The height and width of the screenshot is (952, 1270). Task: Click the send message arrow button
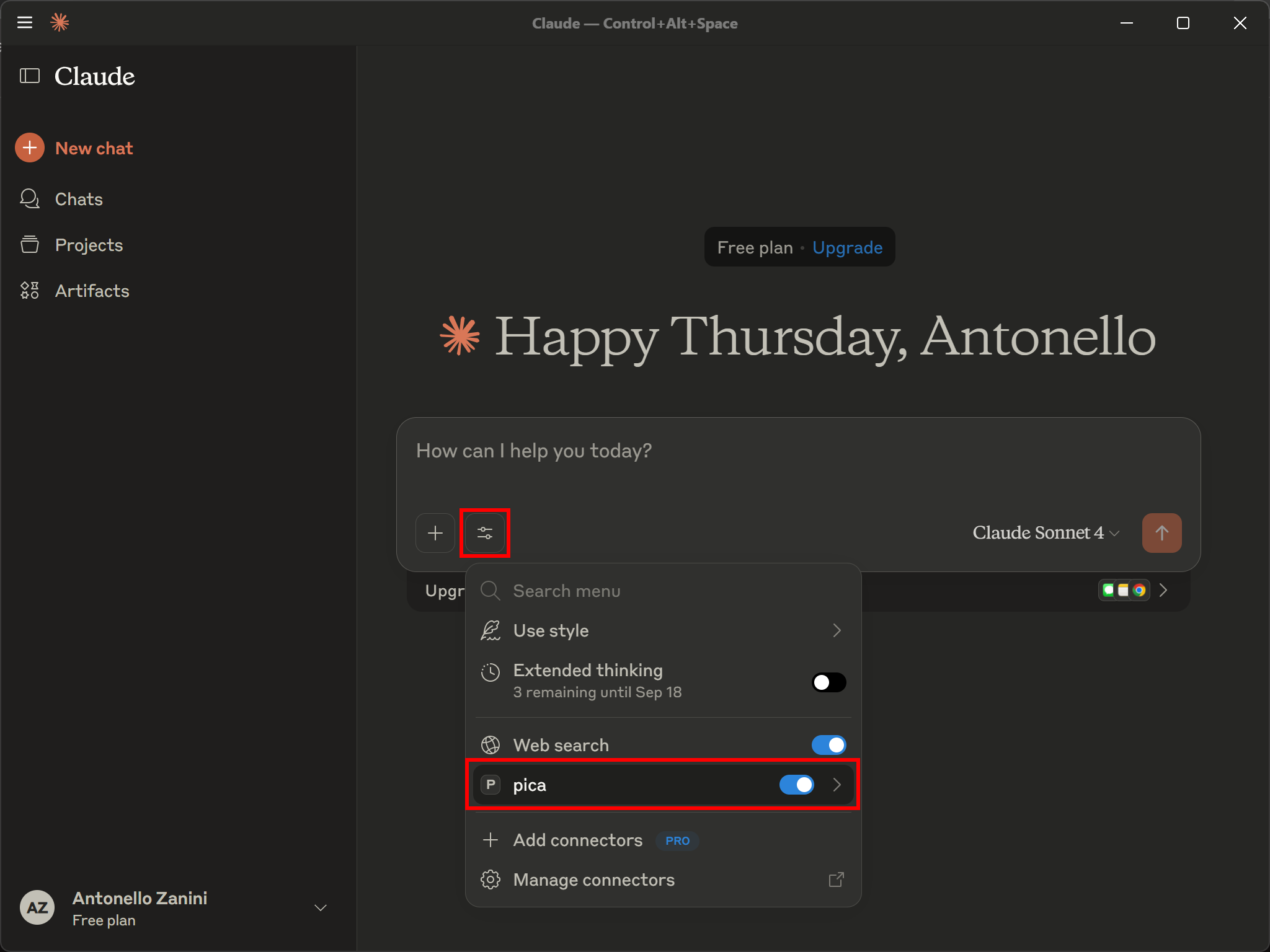tap(1161, 533)
